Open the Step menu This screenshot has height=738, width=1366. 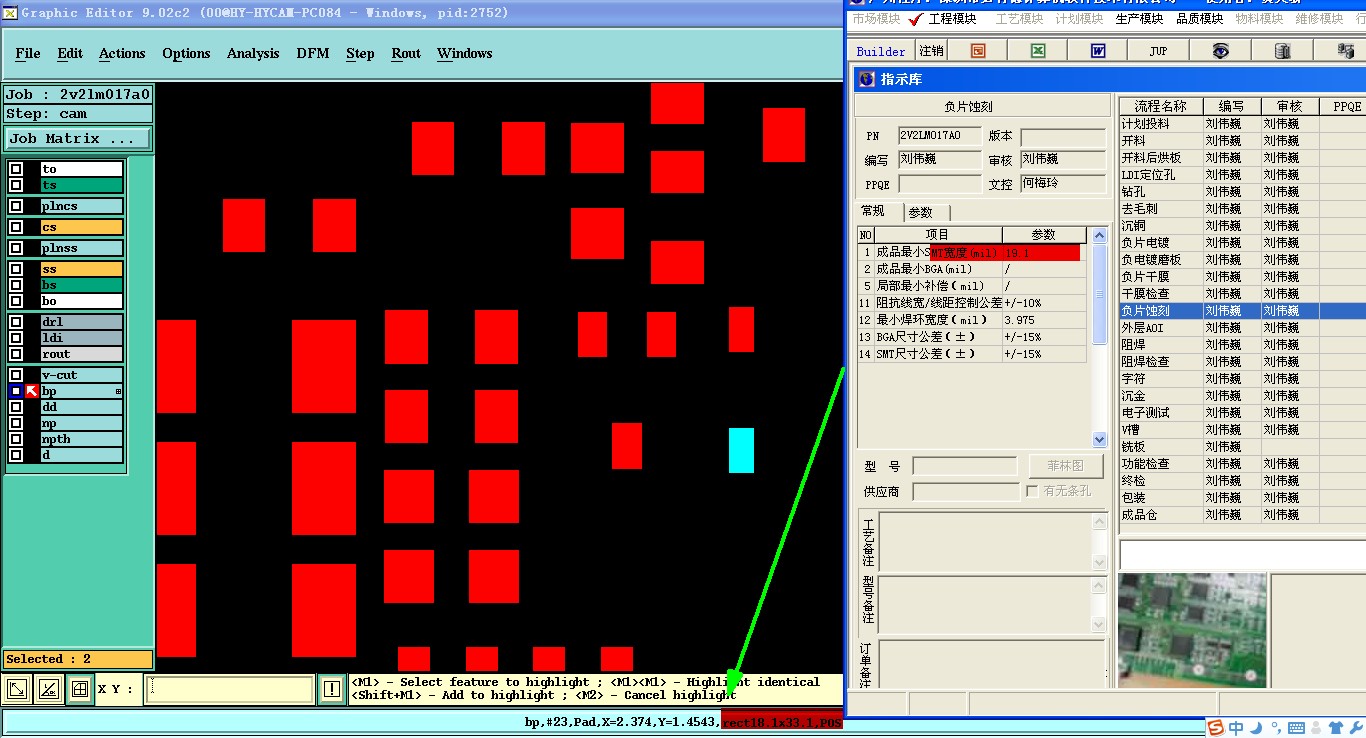coord(360,53)
